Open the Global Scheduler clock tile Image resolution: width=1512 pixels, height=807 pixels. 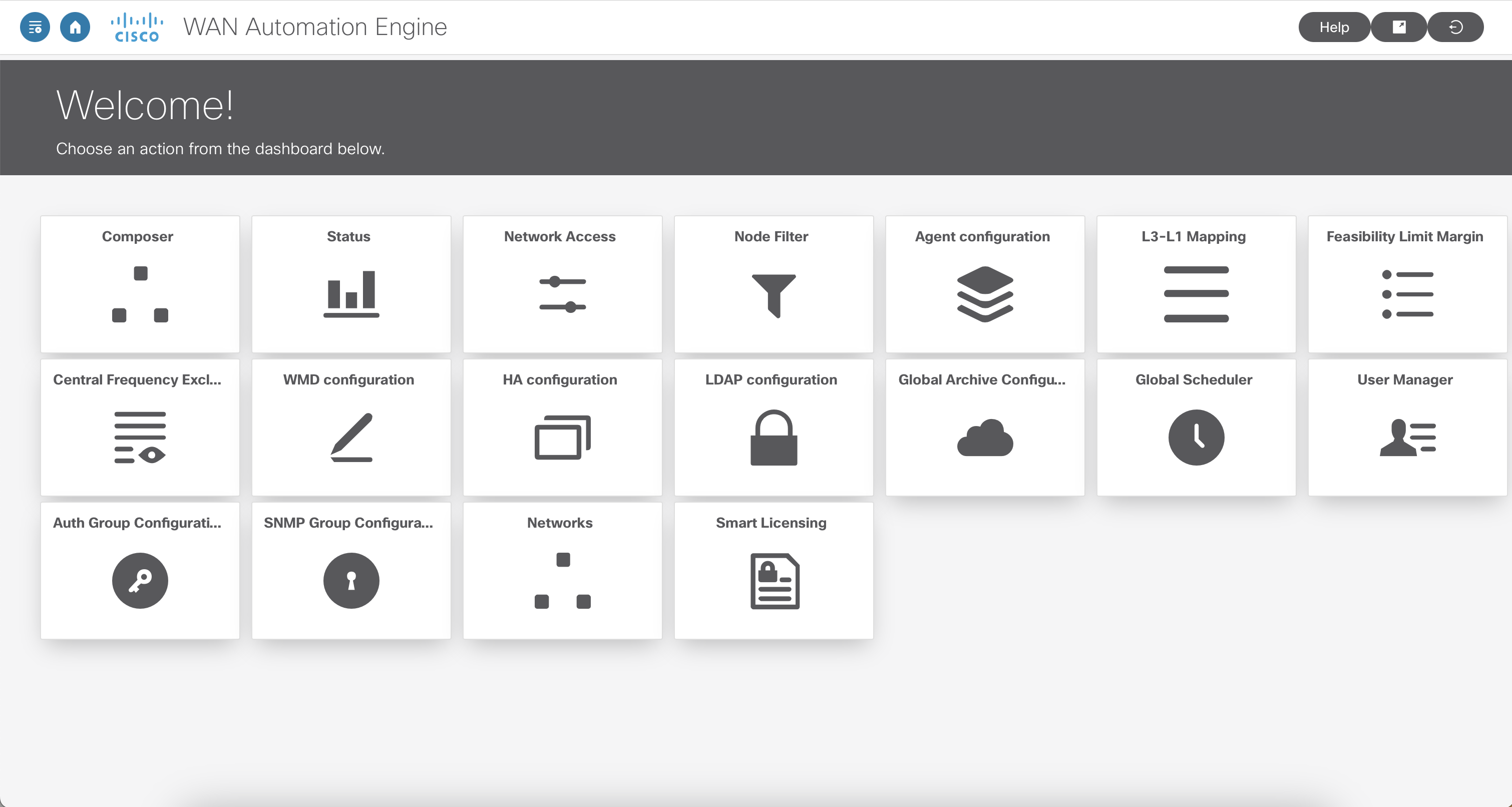point(1197,427)
